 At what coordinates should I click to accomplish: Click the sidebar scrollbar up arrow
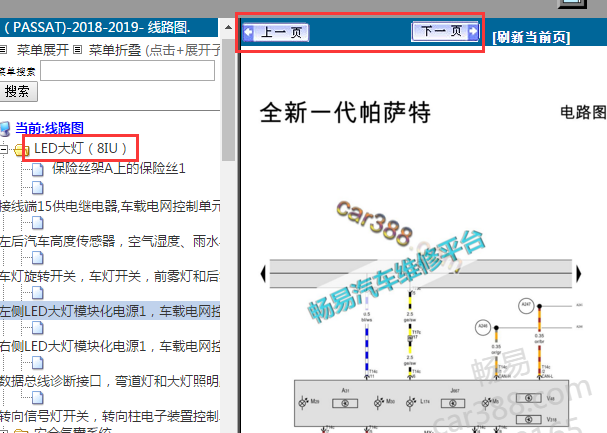click(x=228, y=27)
